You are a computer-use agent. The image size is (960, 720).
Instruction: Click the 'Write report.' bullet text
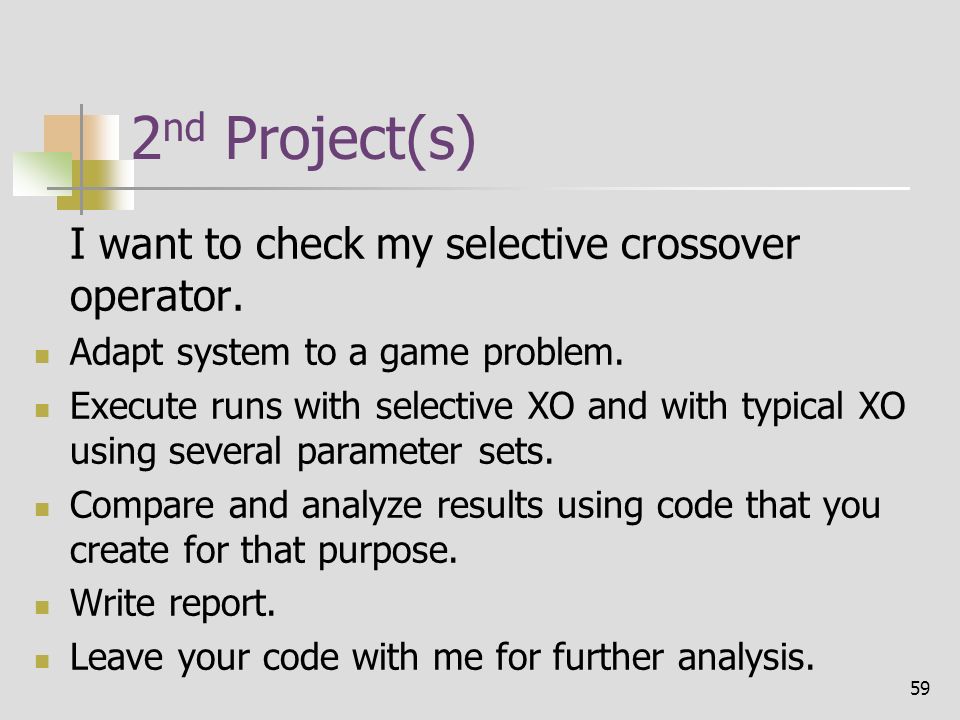pyautogui.click(x=173, y=604)
